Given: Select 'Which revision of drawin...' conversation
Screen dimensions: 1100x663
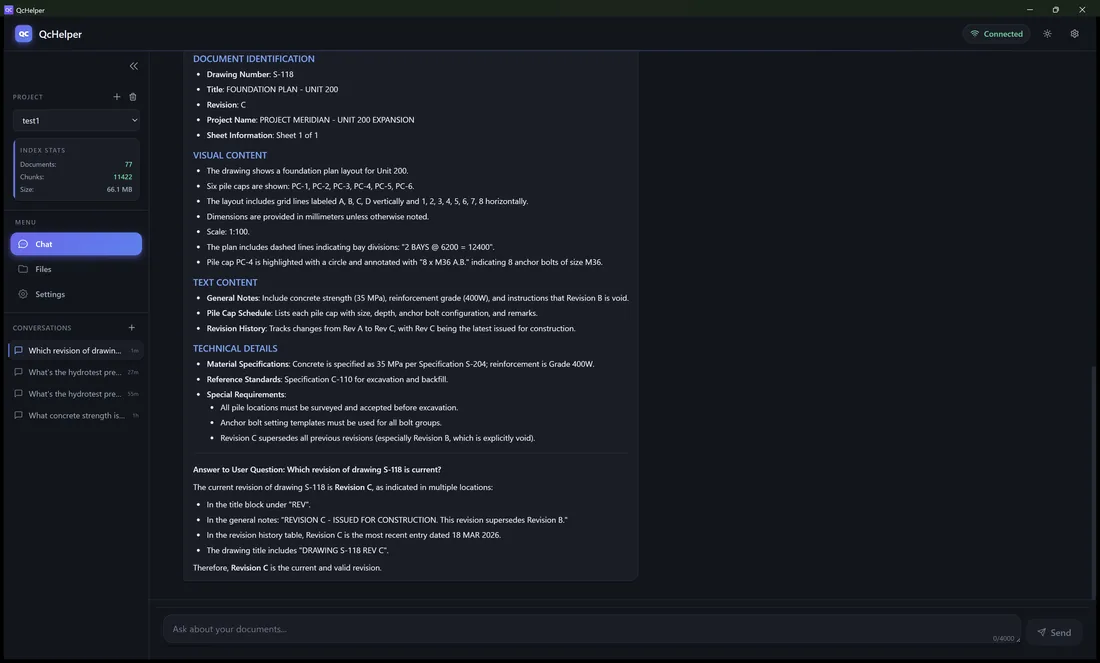Looking at the screenshot, I should pyautogui.click(x=76, y=350).
